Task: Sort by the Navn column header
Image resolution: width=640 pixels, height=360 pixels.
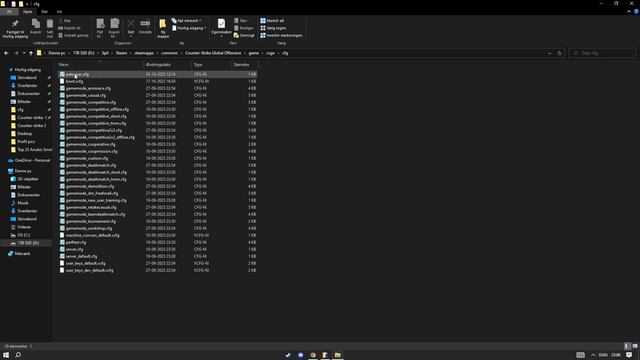Action: point(100,64)
